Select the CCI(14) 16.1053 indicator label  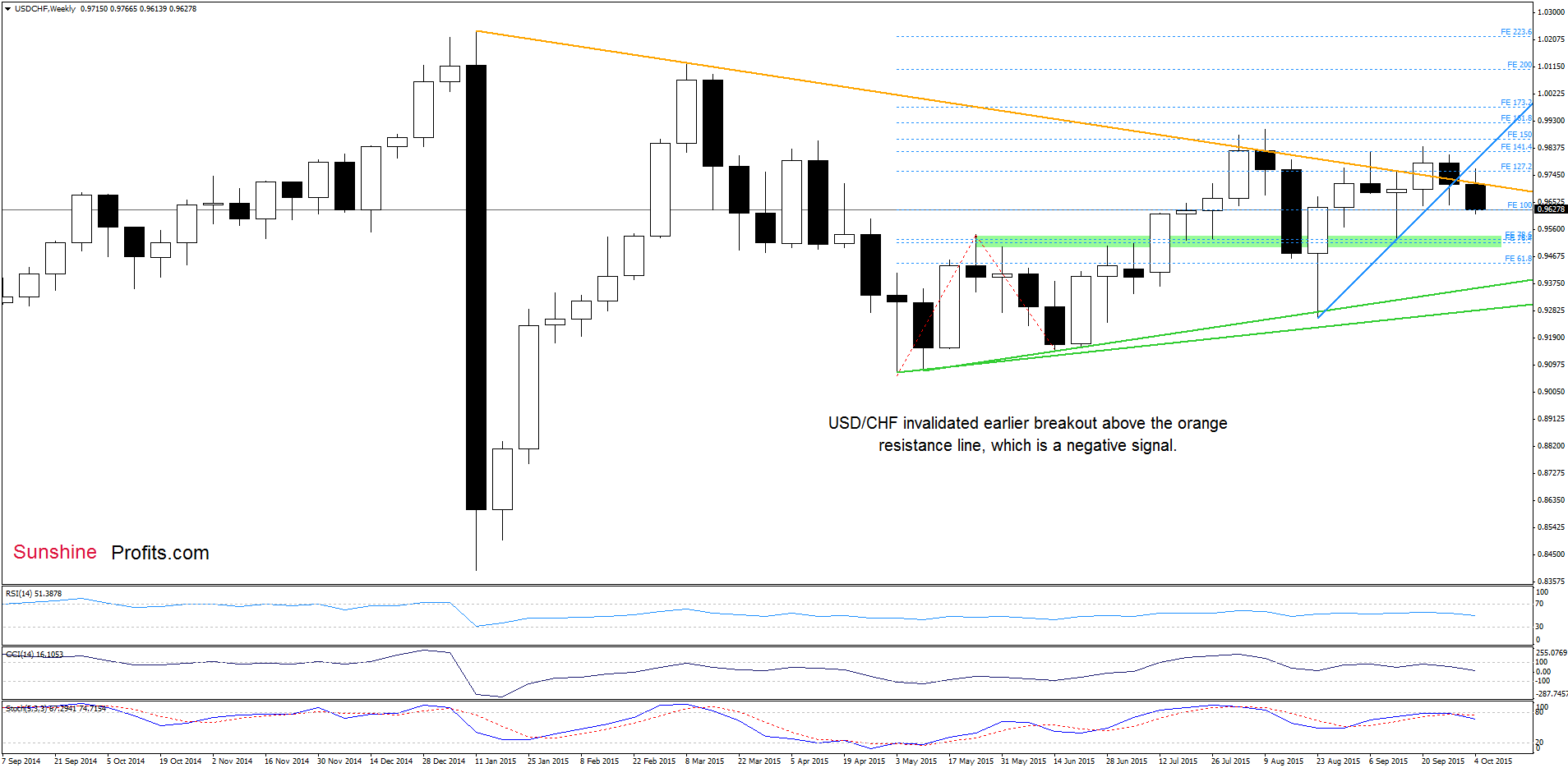coord(35,655)
